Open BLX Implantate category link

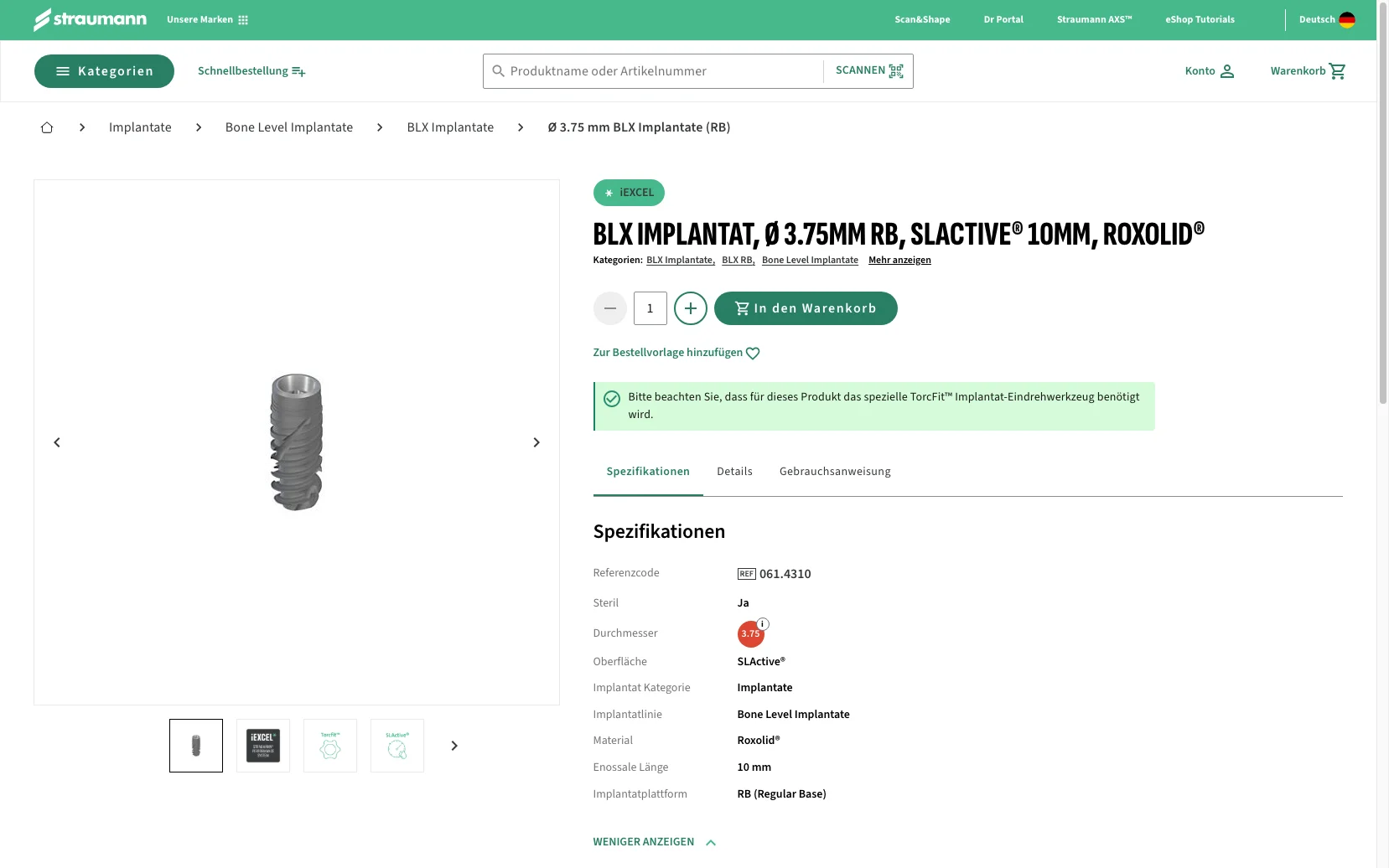coord(681,260)
